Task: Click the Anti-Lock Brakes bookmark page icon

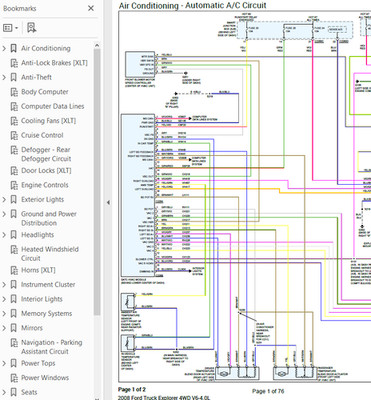Action: pyautogui.click(x=14, y=63)
